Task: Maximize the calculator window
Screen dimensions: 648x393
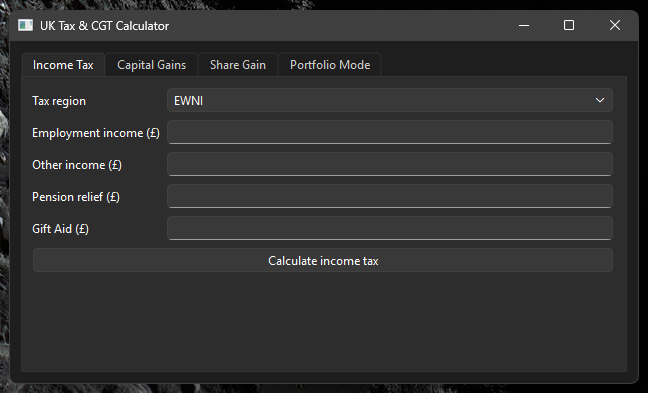Action: (569, 26)
